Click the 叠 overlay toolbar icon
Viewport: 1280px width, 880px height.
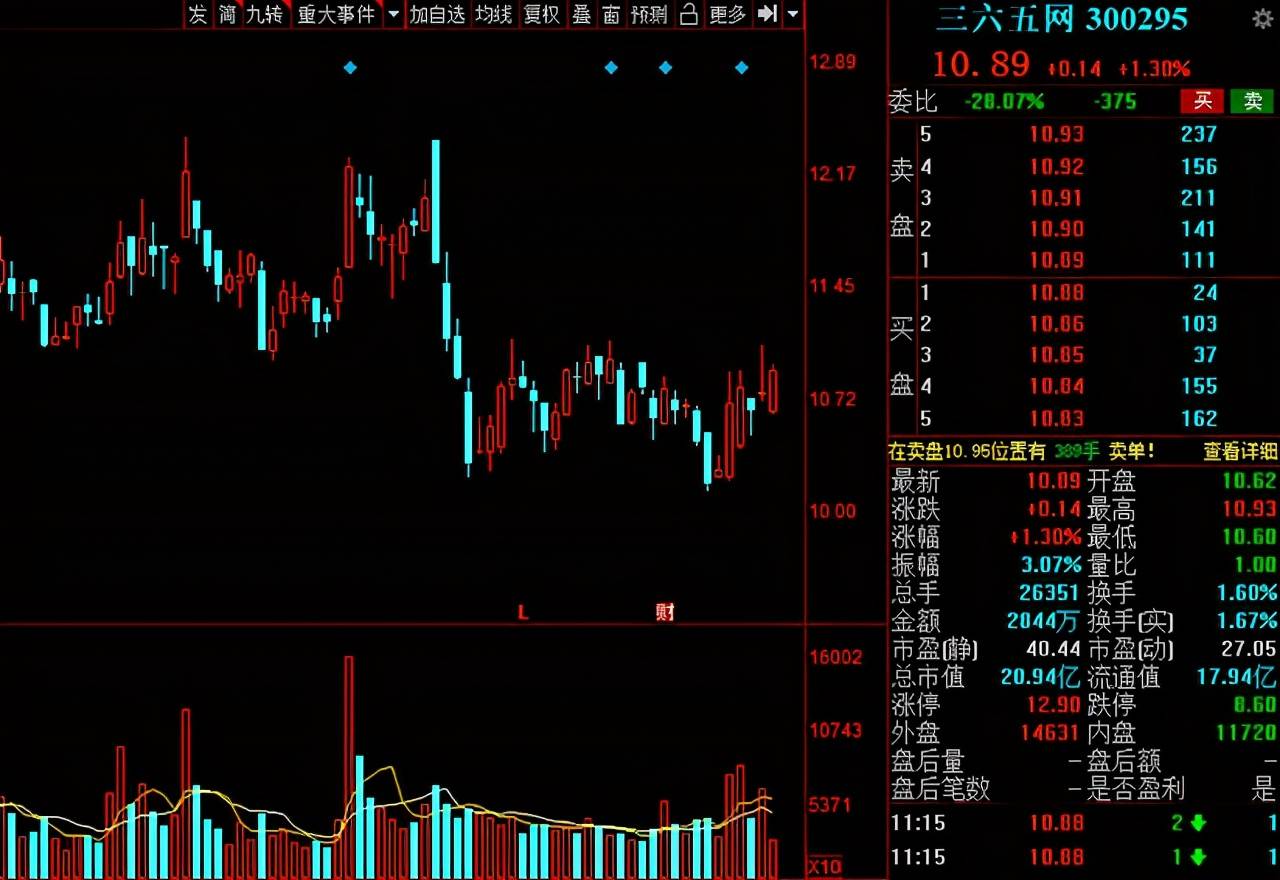(581, 14)
